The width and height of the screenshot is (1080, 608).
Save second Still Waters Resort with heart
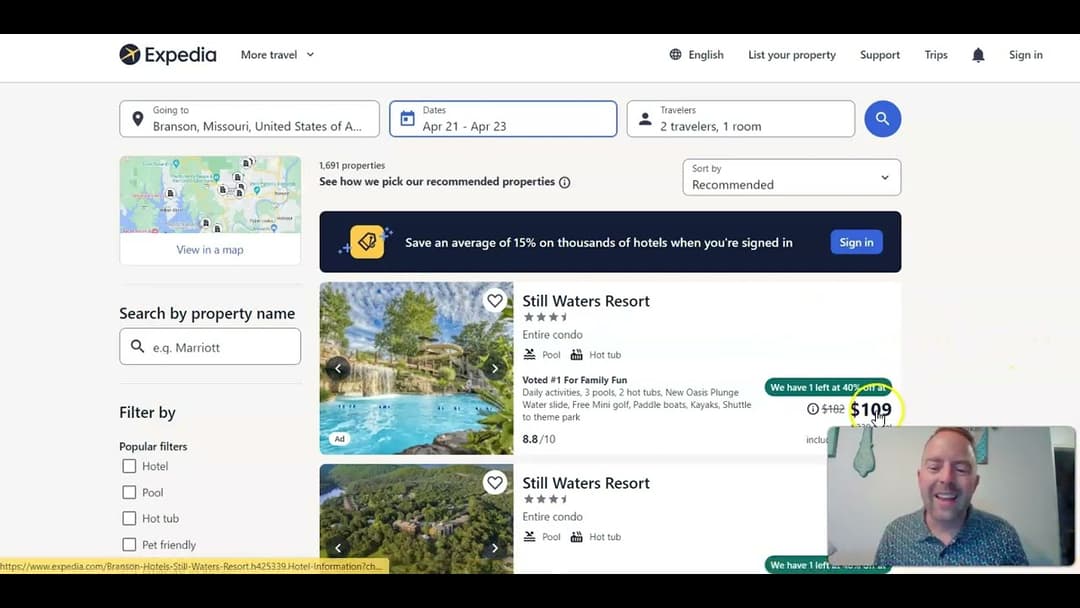point(495,483)
